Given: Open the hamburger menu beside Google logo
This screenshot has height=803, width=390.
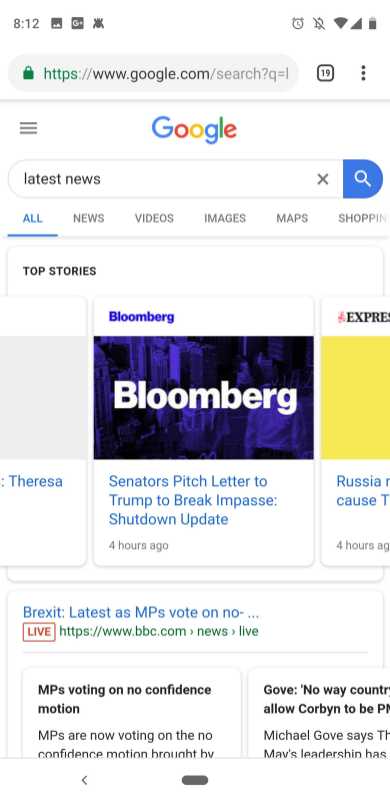Looking at the screenshot, I should point(29,128).
